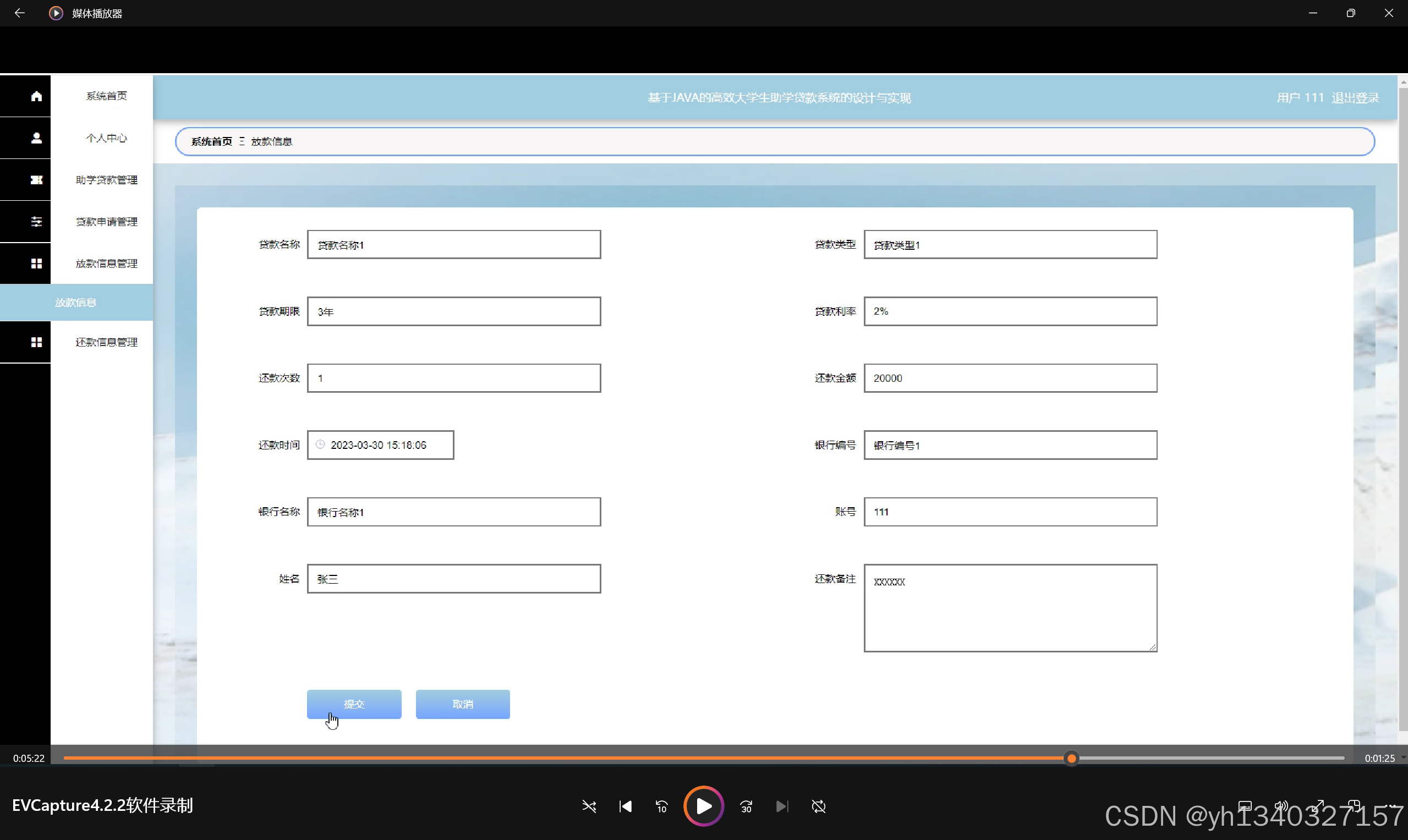1408x840 pixels.
Task: Click the 退出登录 logout link
Action: point(1355,98)
